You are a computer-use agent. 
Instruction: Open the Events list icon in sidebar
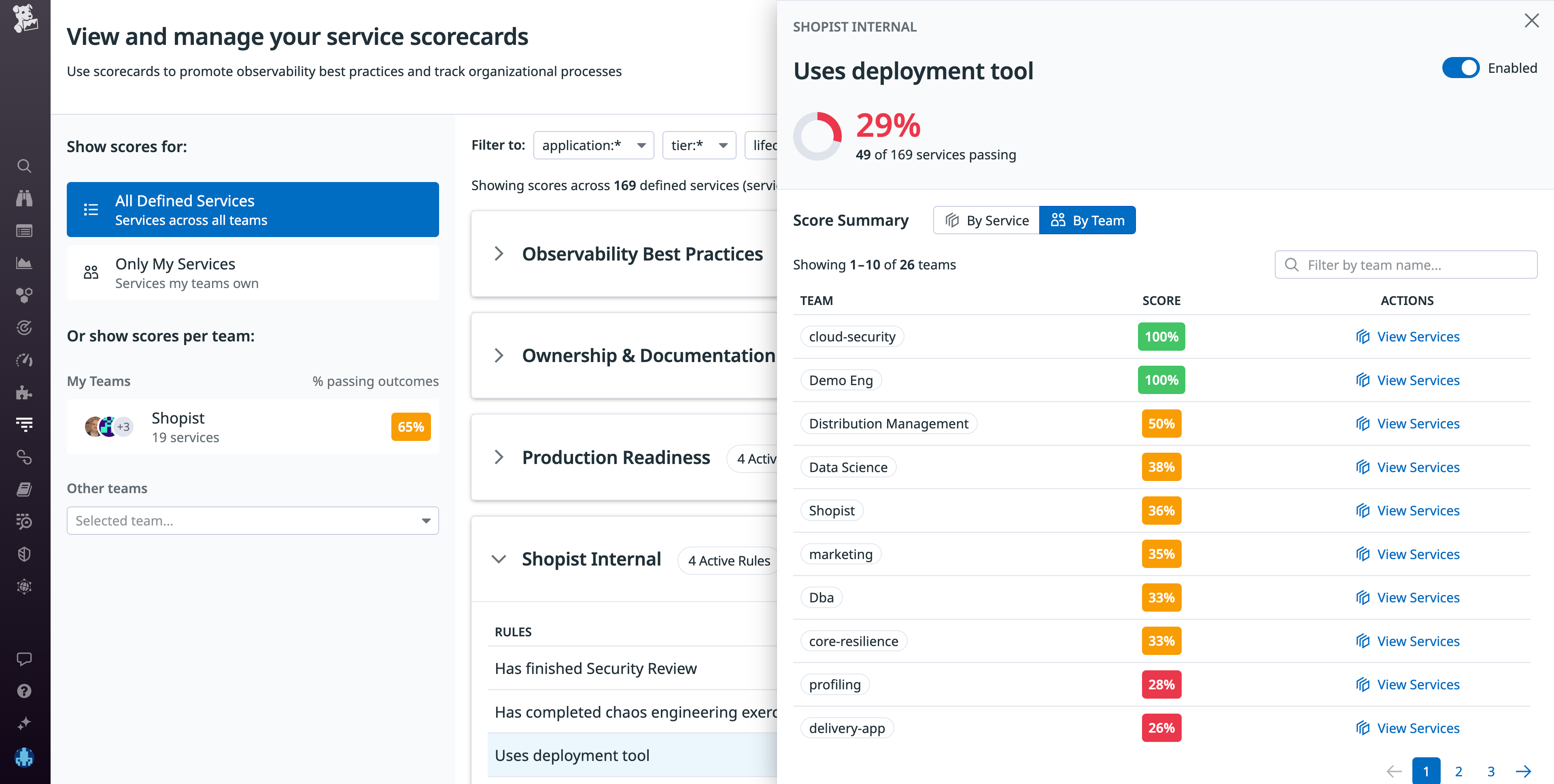tap(24, 230)
